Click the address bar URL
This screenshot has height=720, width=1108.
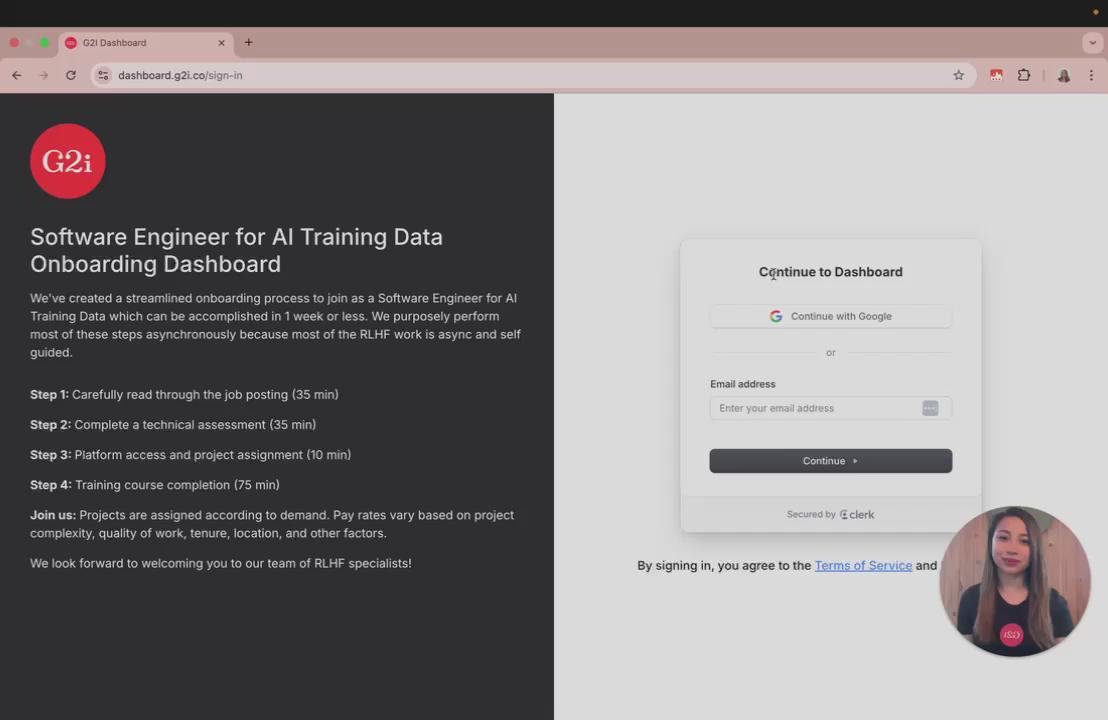tap(180, 75)
